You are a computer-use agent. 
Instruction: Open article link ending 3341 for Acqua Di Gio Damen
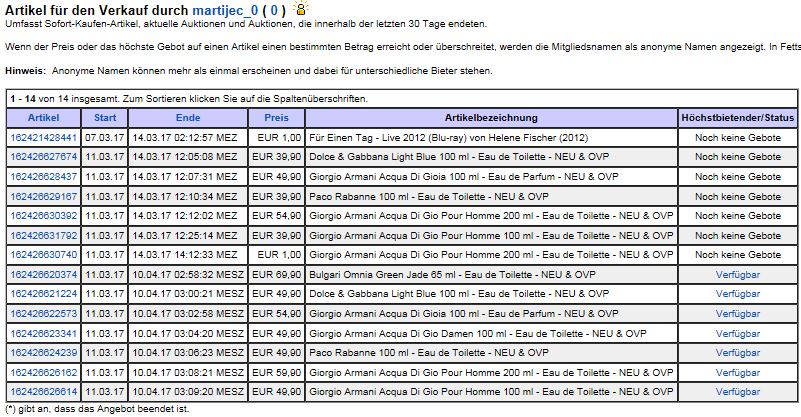43,333
